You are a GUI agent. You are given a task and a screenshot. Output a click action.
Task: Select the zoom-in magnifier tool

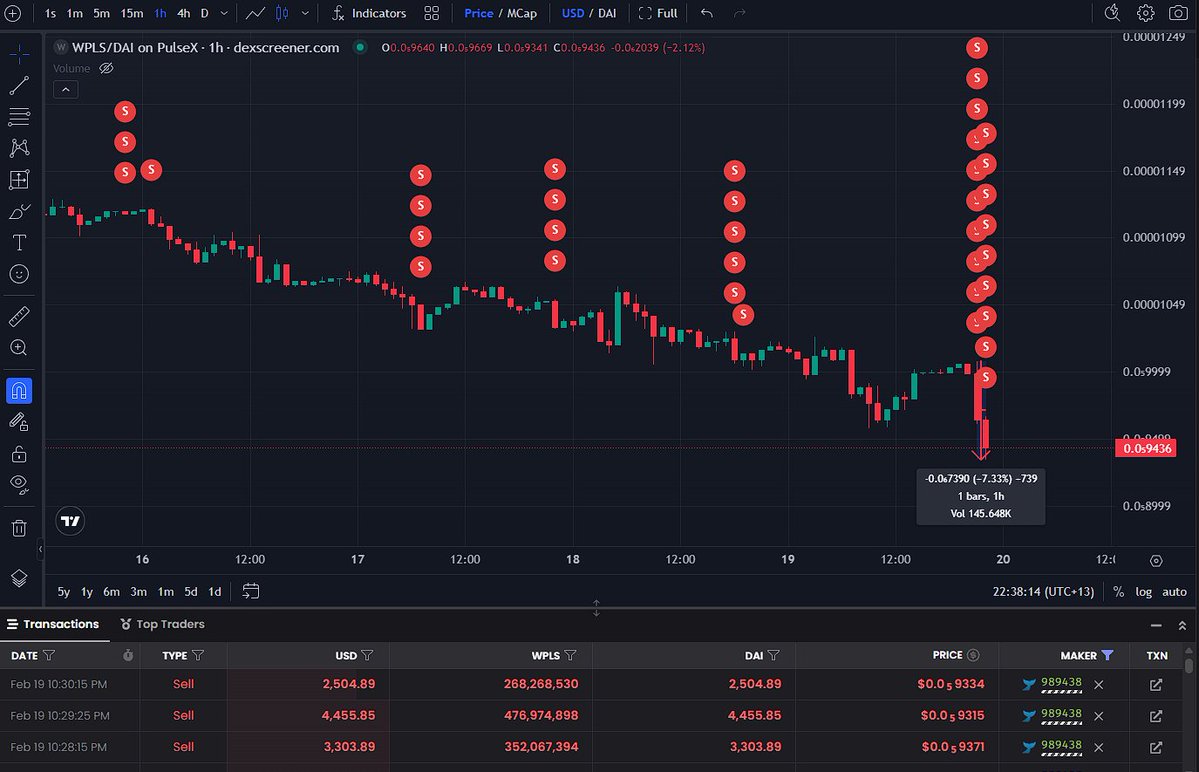[19, 348]
